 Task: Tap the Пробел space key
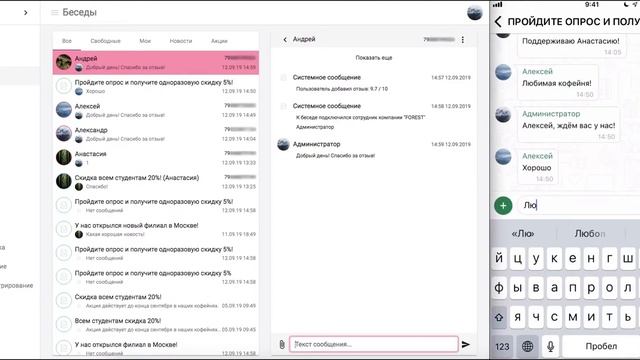point(601,347)
